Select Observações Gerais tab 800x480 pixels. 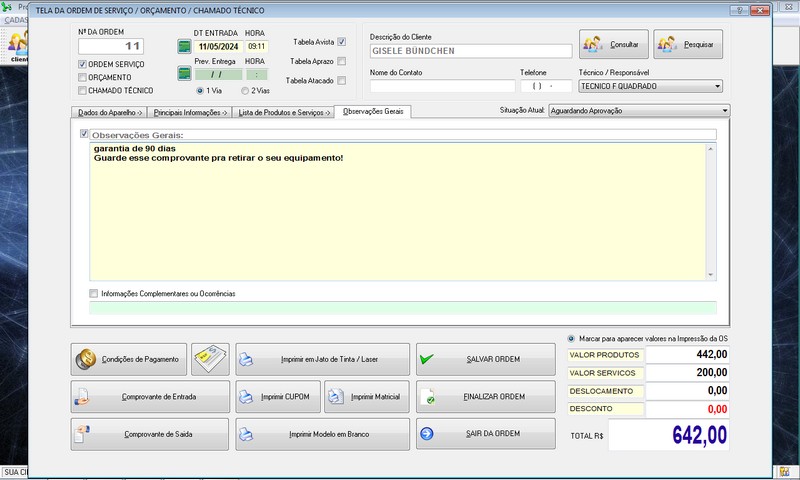coord(373,111)
